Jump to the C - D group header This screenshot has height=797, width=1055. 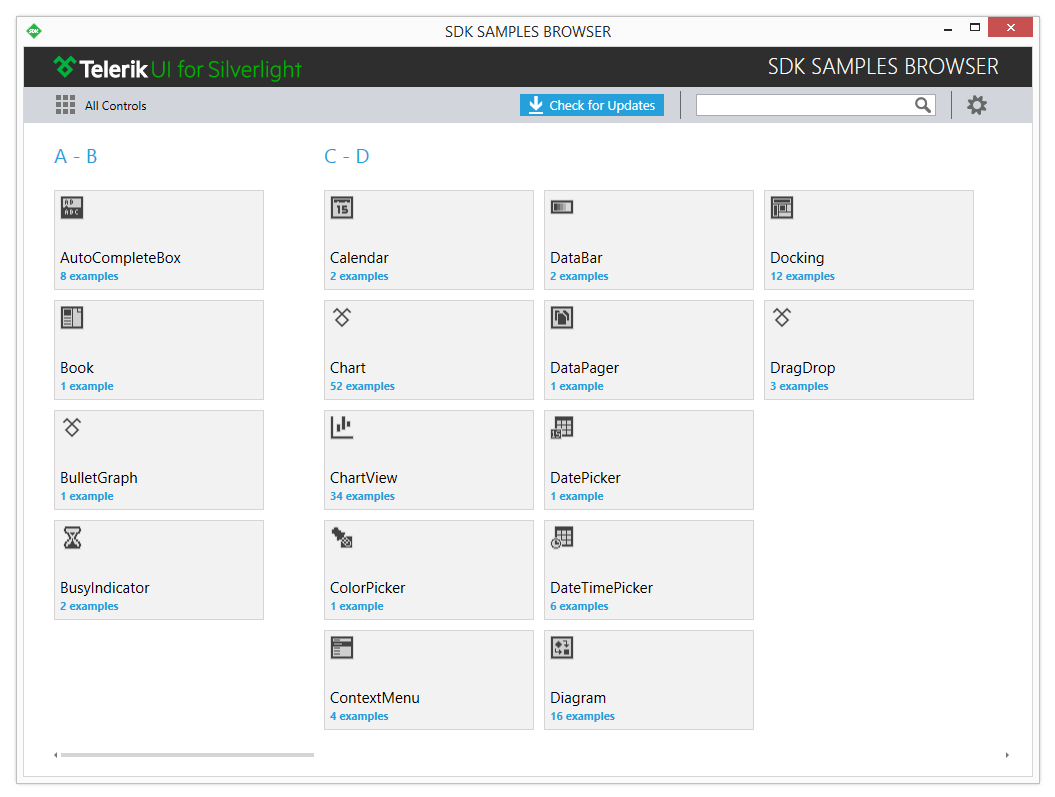pyautogui.click(x=347, y=157)
